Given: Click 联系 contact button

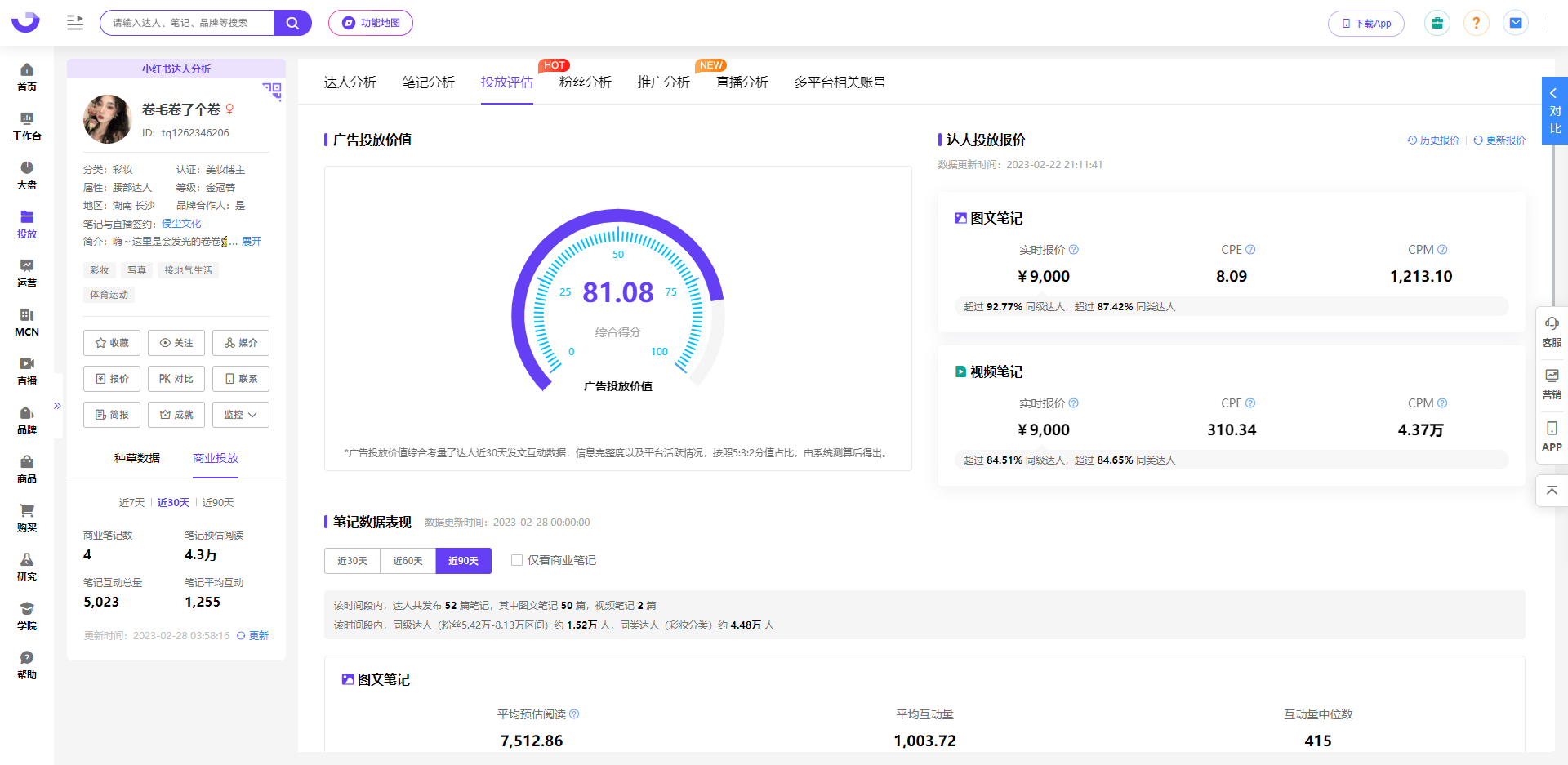Looking at the screenshot, I should 241,379.
